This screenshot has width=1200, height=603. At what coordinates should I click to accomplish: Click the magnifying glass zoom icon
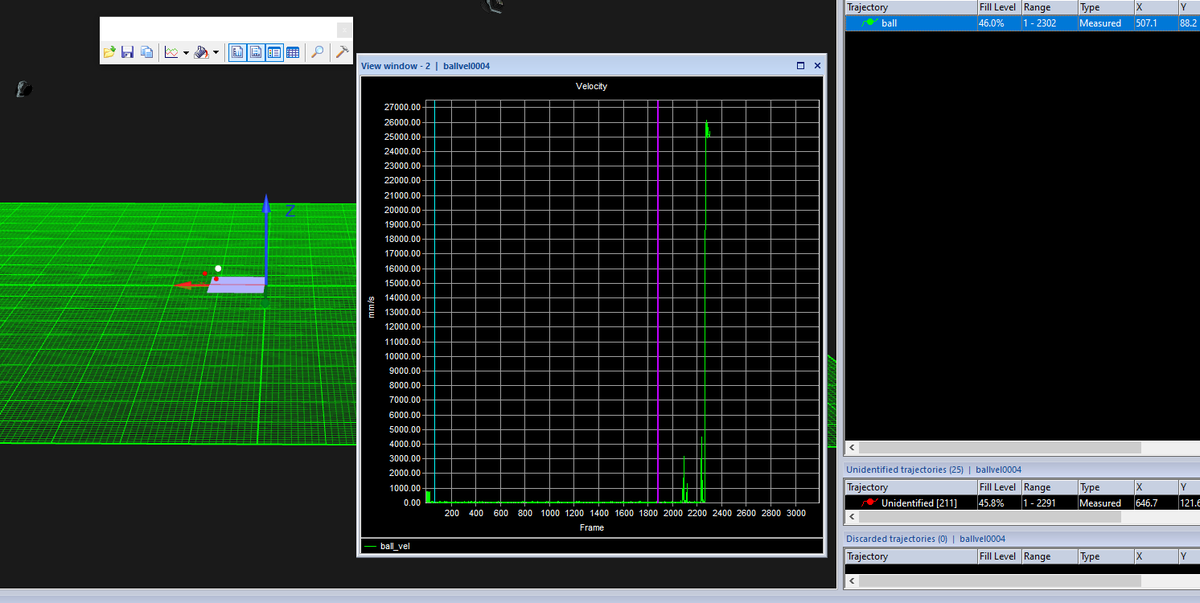pyautogui.click(x=318, y=52)
